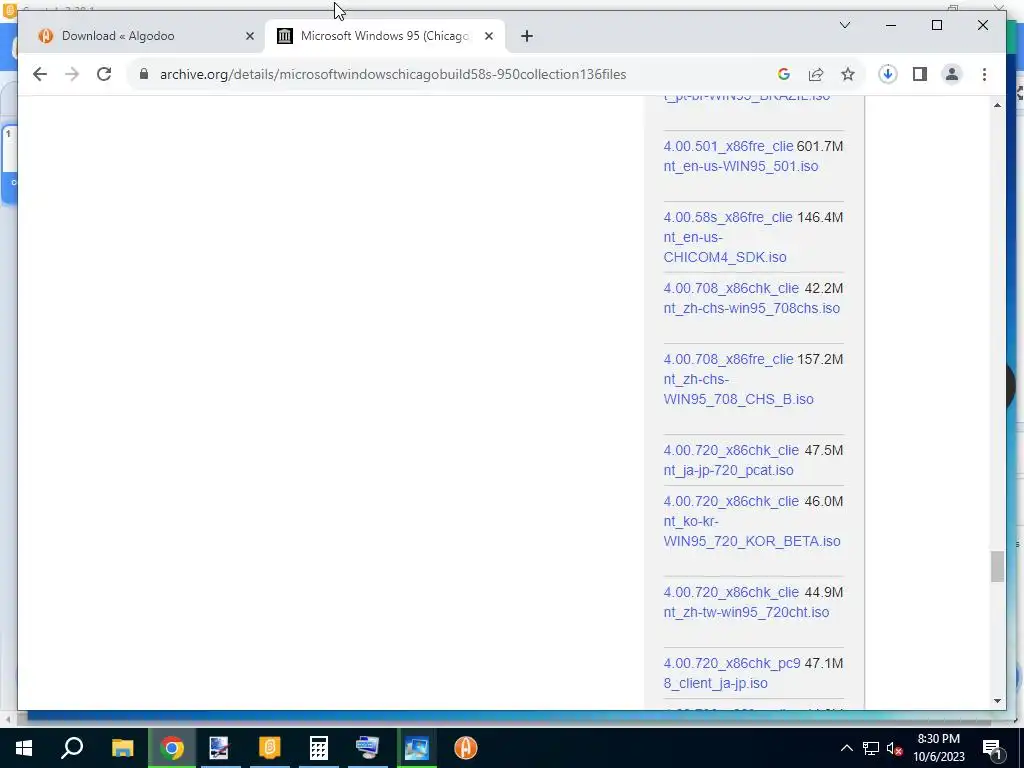Click the 157.2M file size text

pos(820,359)
